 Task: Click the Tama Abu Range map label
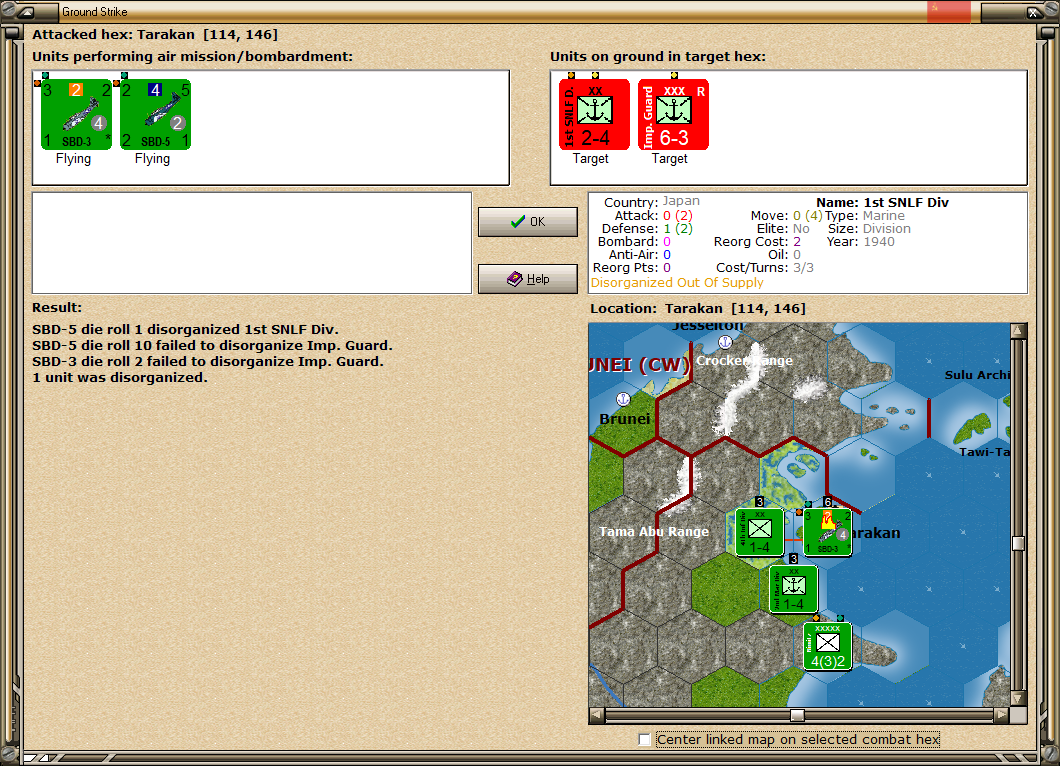[654, 531]
